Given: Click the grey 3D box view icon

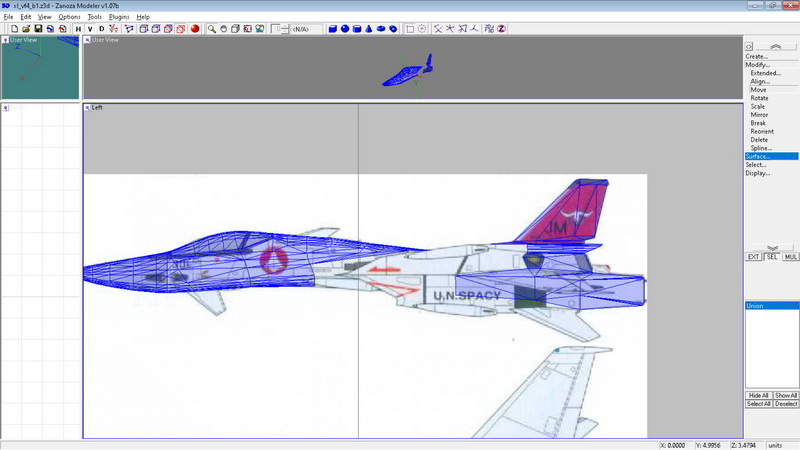Looking at the screenshot, I should click(x=235, y=29).
